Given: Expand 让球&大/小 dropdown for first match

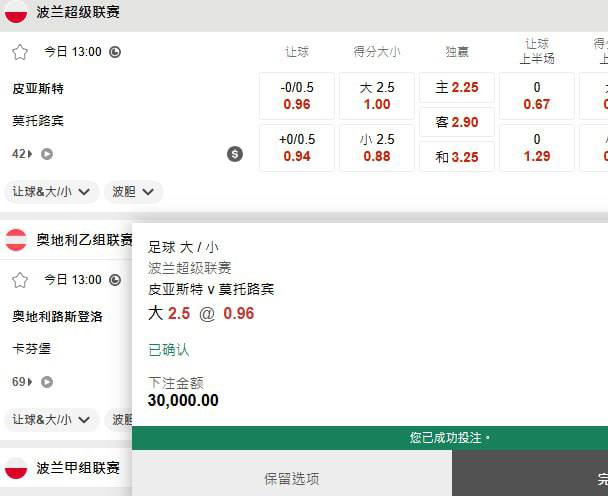Looking at the screenshot, I should [53, 191].
